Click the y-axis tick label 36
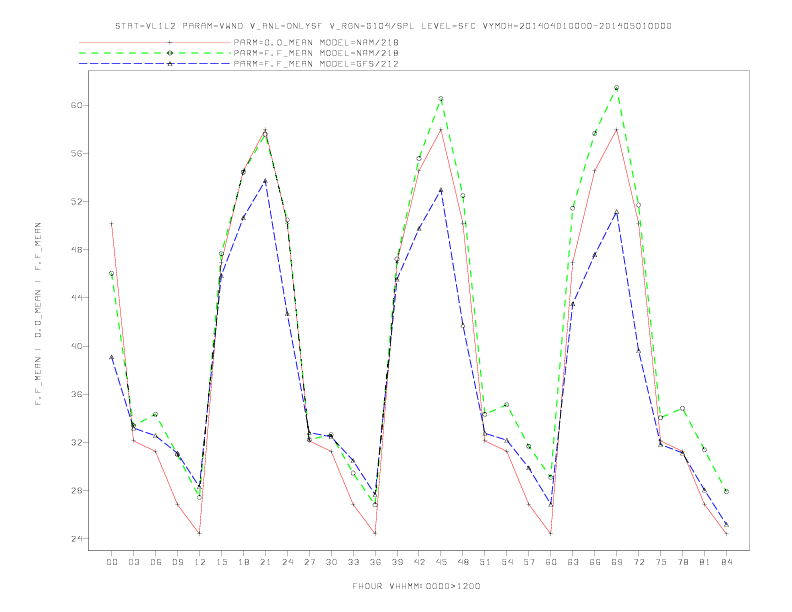The height and width of the screenshot is (612, 792). pos(76,394)
